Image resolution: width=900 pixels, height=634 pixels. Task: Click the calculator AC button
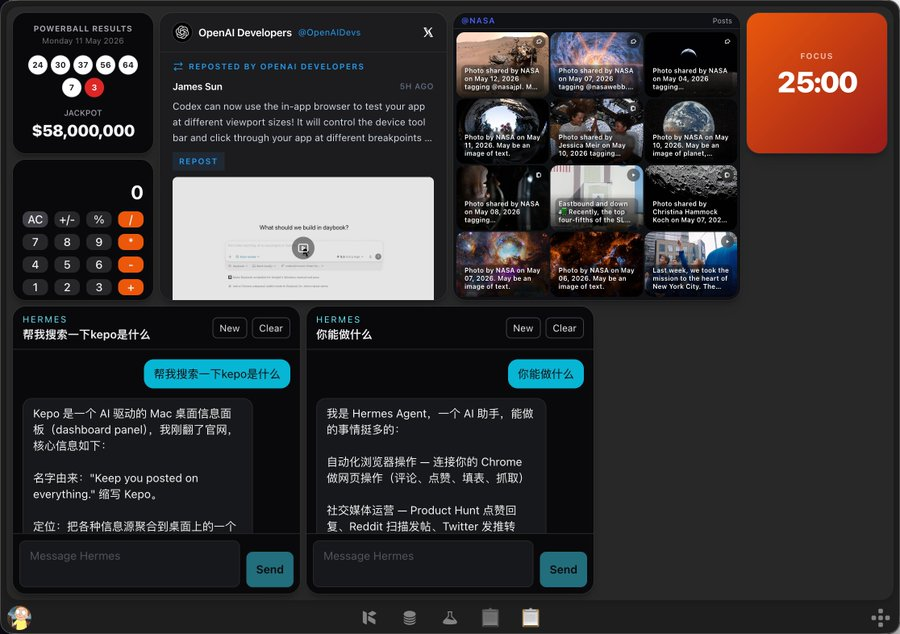pyautogui.click(x=35, y=220)
